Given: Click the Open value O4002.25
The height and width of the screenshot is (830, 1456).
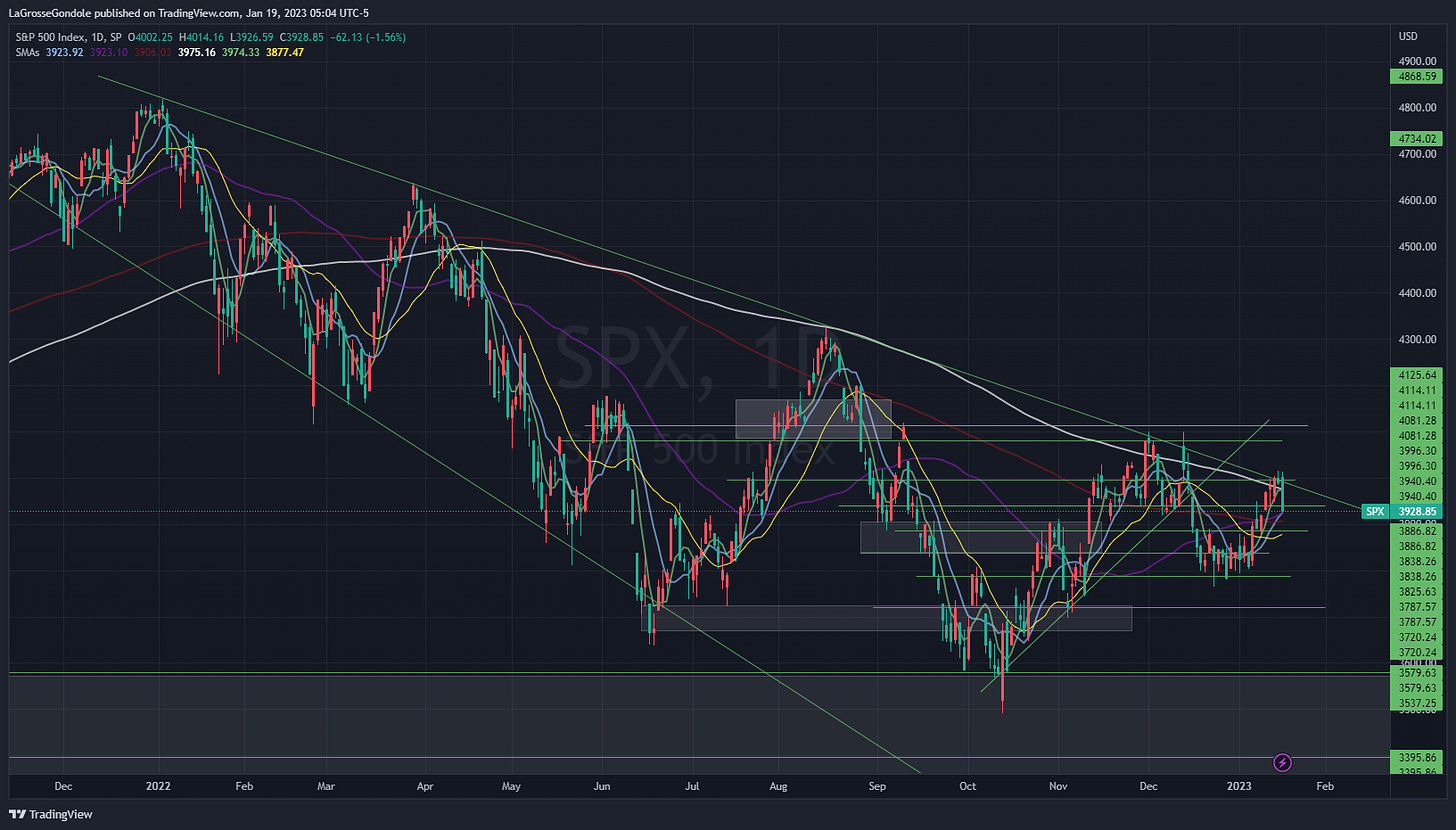Looking at the screenshot, I should coord(148,37).
